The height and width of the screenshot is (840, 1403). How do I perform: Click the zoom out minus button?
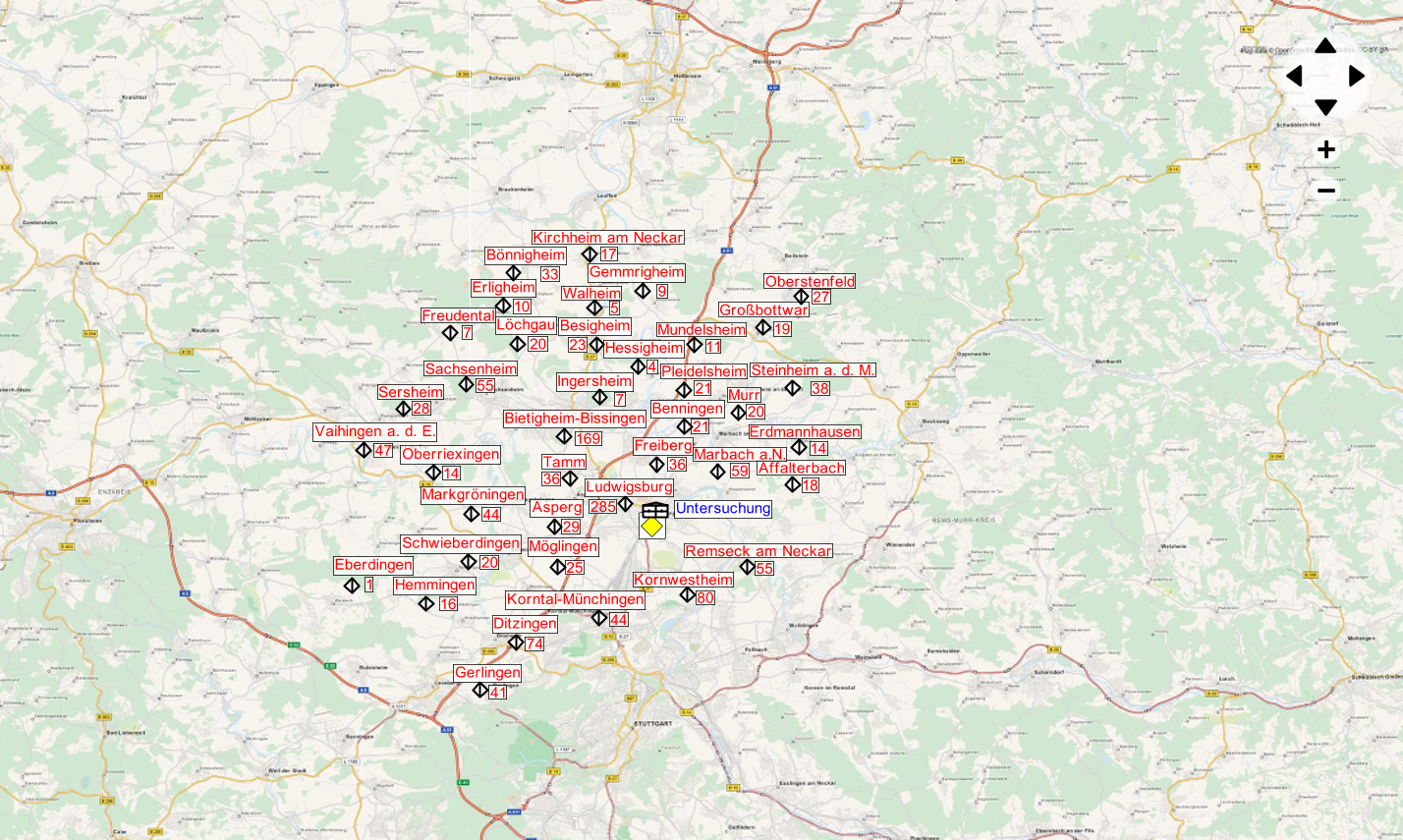point(1325,189)
